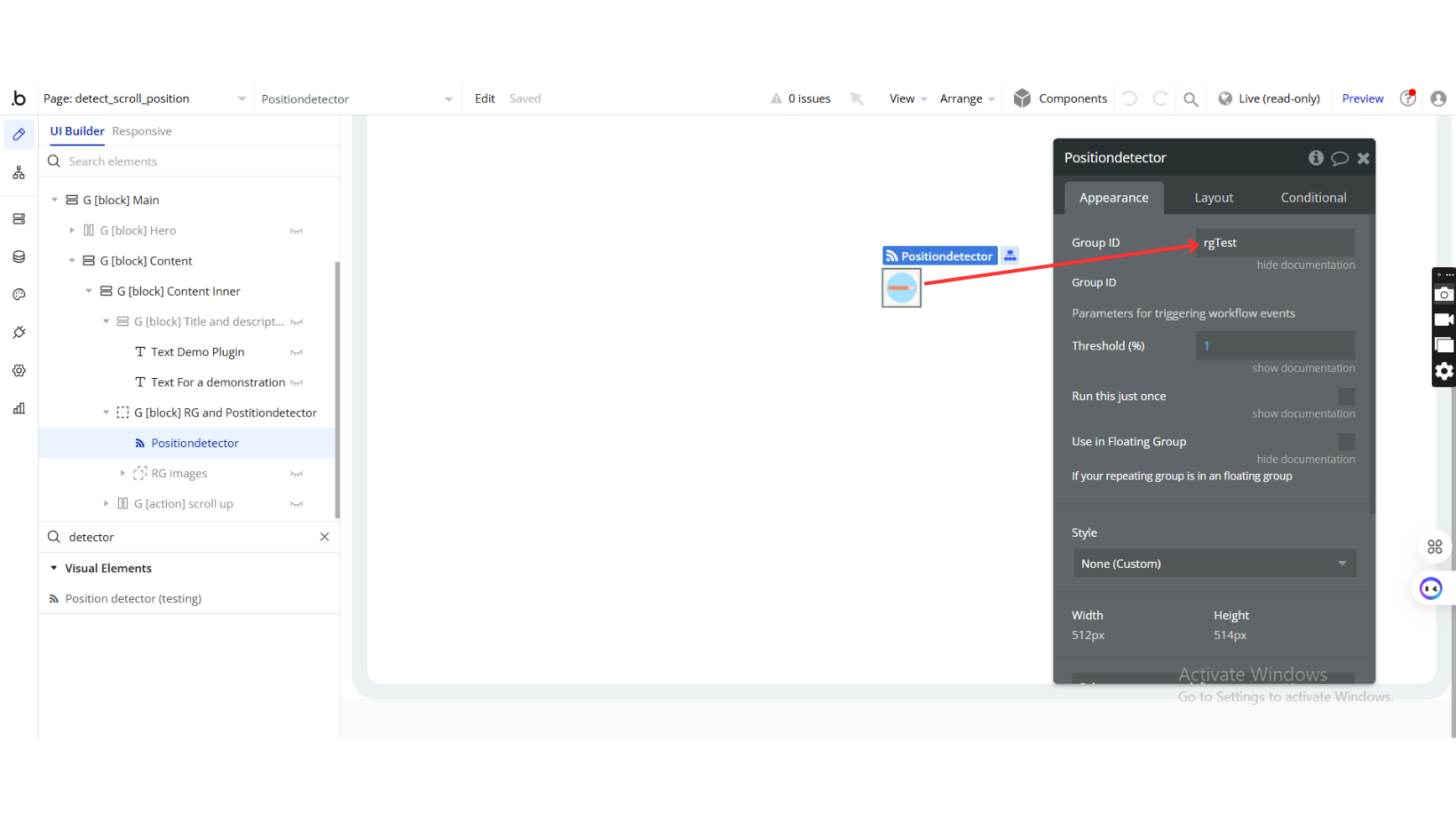Open the Logs chart tab

pos(19,408)
